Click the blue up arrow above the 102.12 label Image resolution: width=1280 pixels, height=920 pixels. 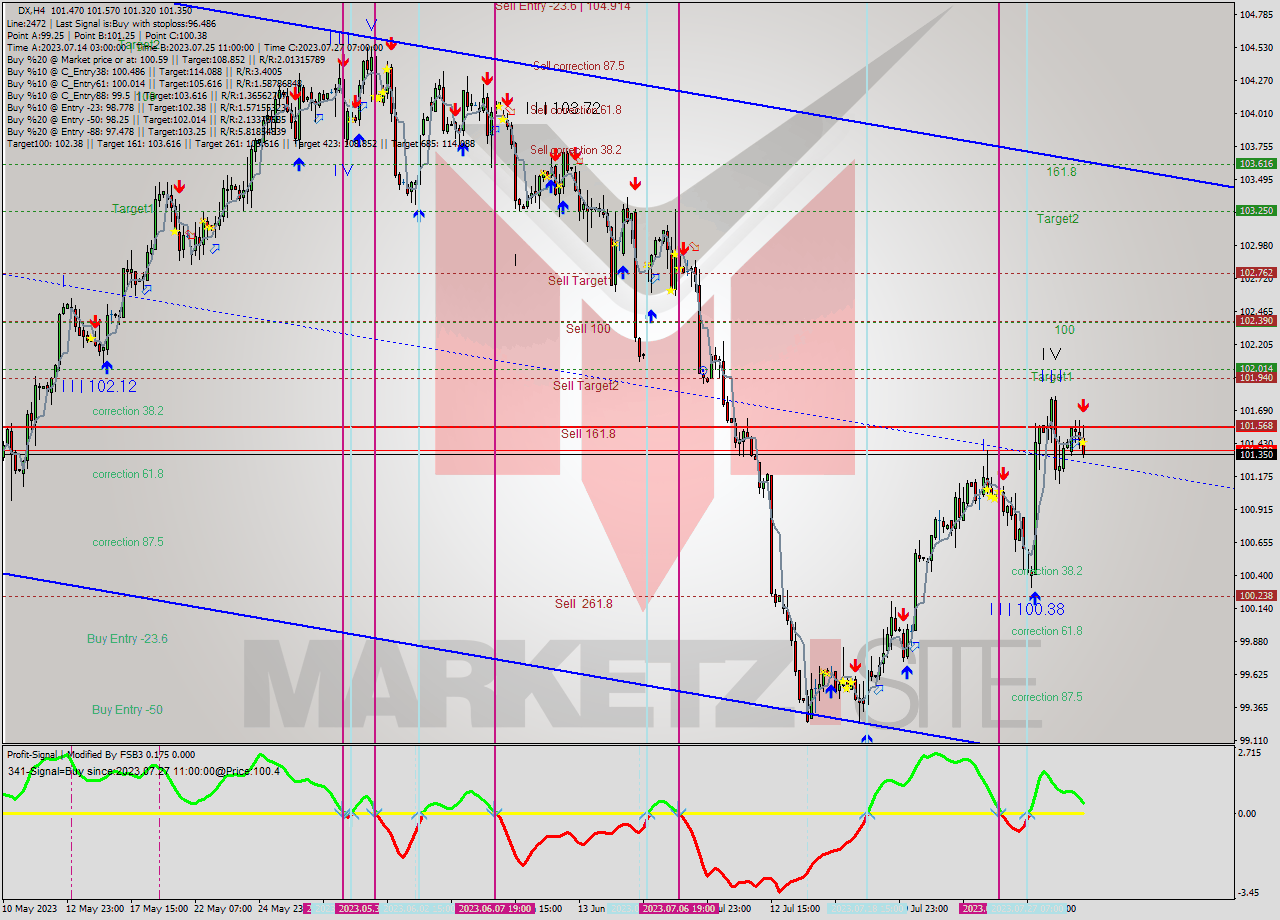tap(106, 367)
